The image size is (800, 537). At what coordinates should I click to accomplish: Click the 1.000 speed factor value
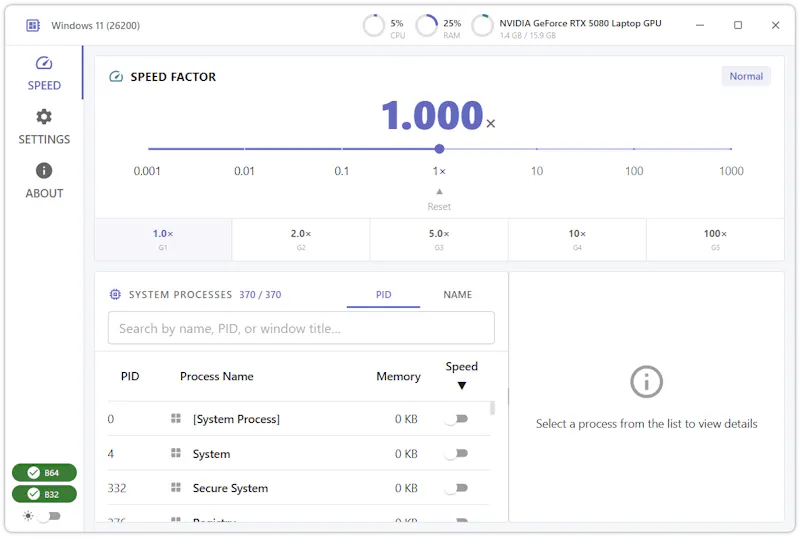point(432,115)
